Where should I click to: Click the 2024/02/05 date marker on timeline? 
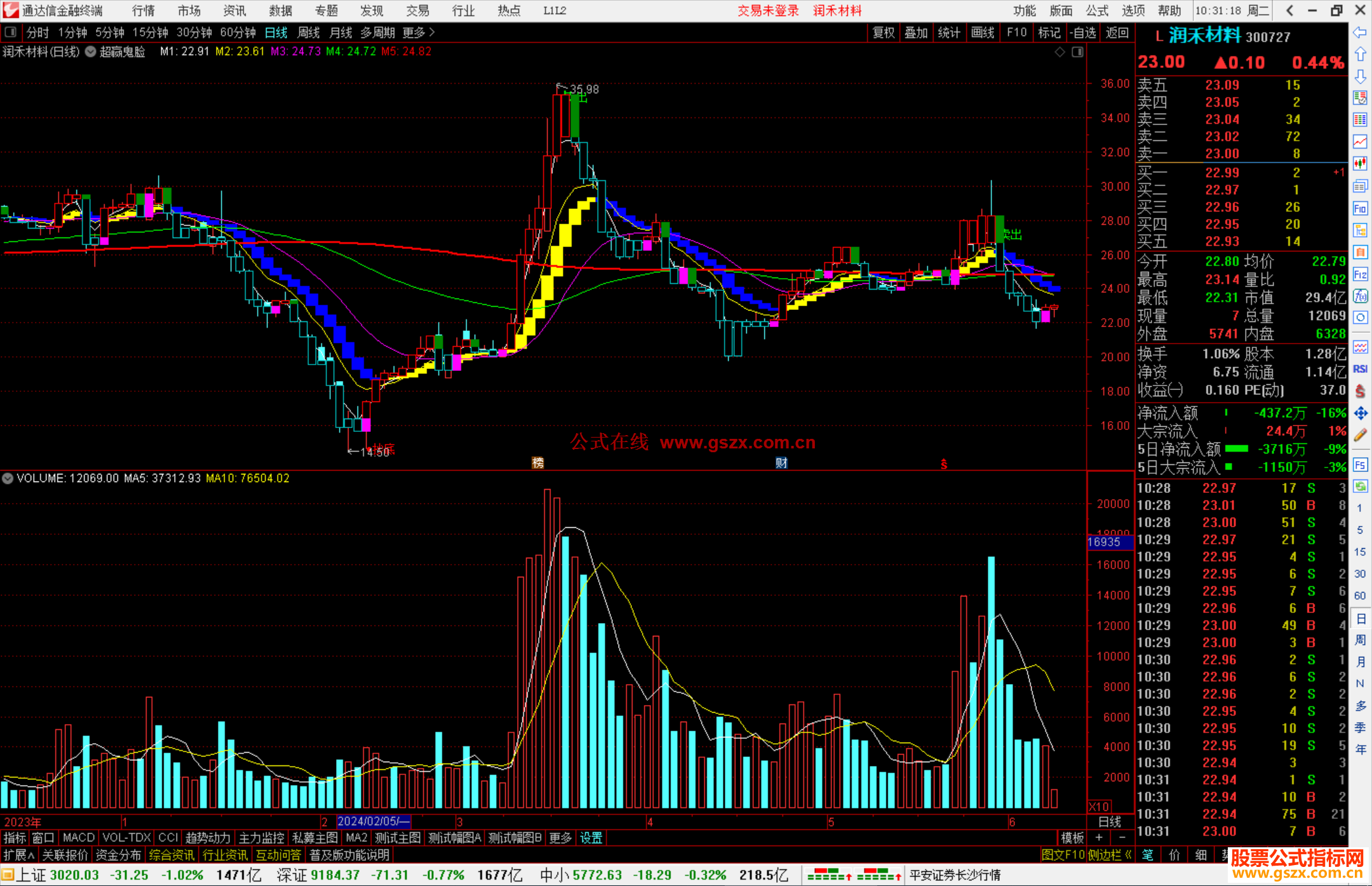pyautogui.click(x=373, y=821)
